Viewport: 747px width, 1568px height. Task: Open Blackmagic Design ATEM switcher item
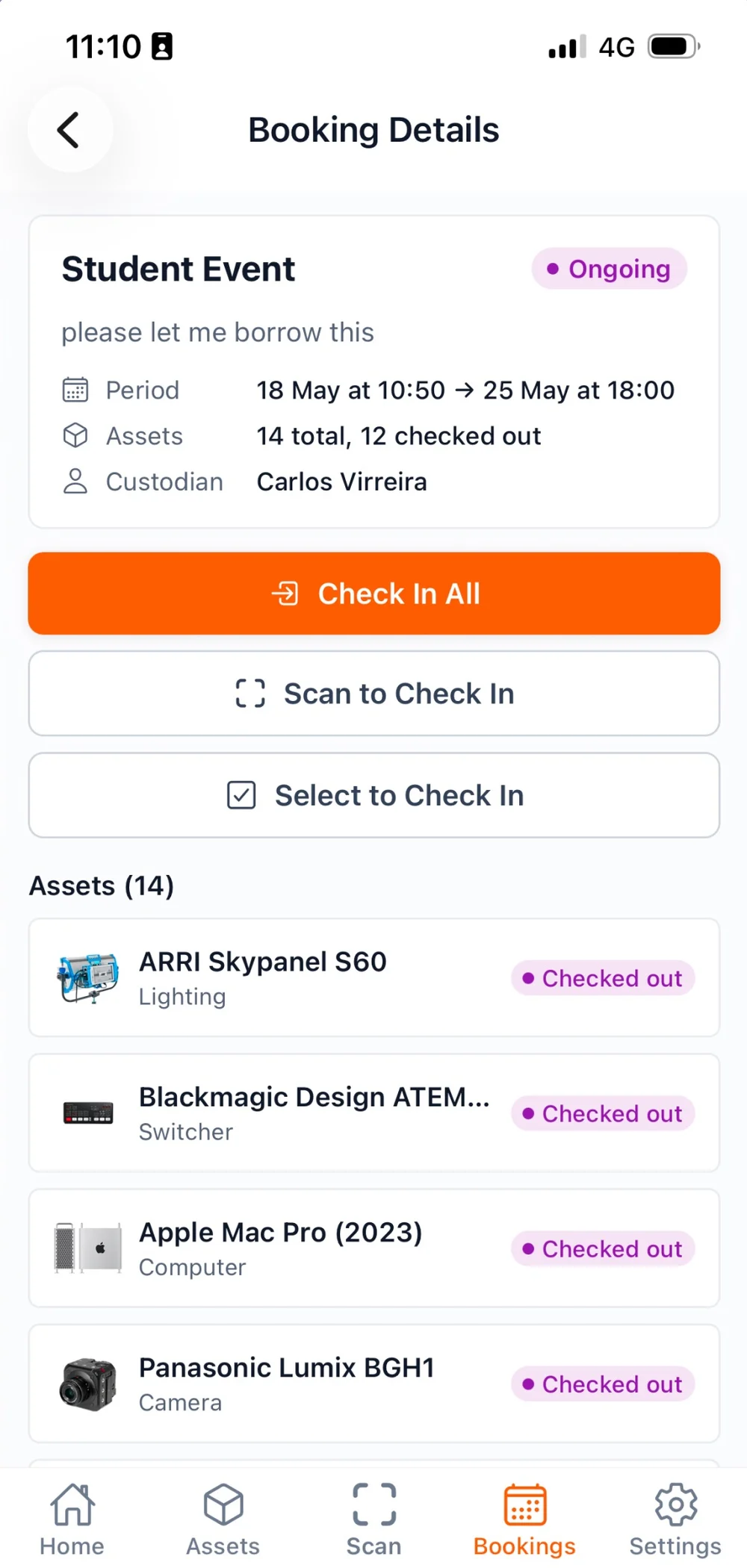(374, 1113)
